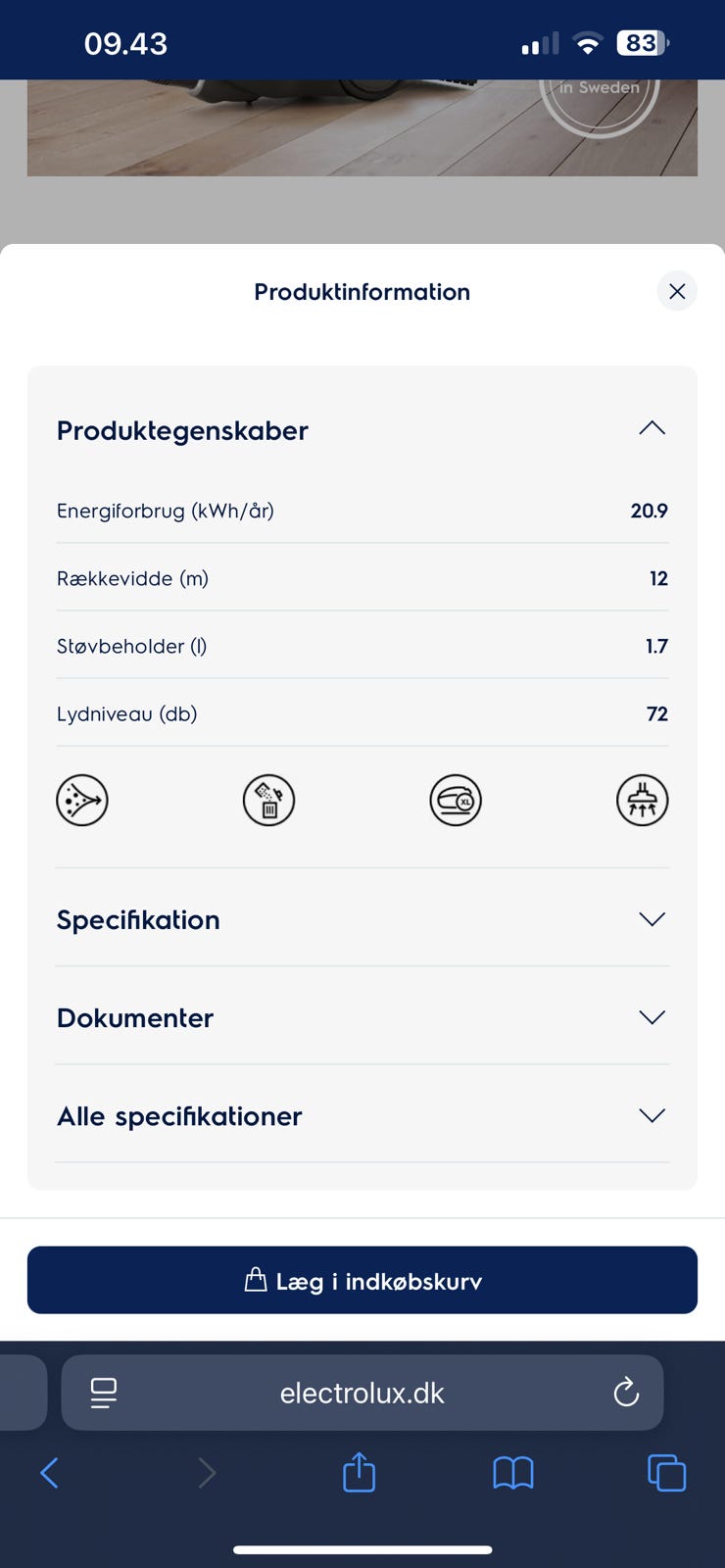Show all open browser tabs

click(x=666, y=1472)
